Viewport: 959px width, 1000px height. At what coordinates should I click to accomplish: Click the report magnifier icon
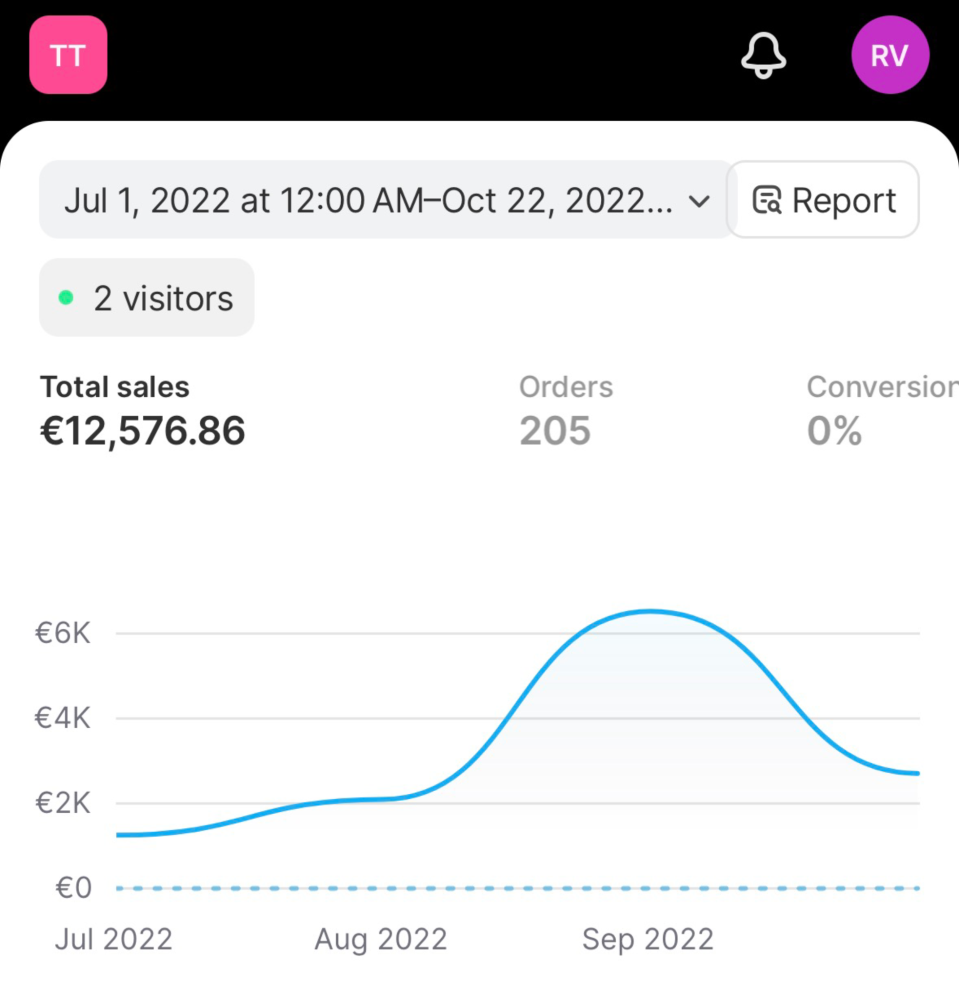coord(766,200)
